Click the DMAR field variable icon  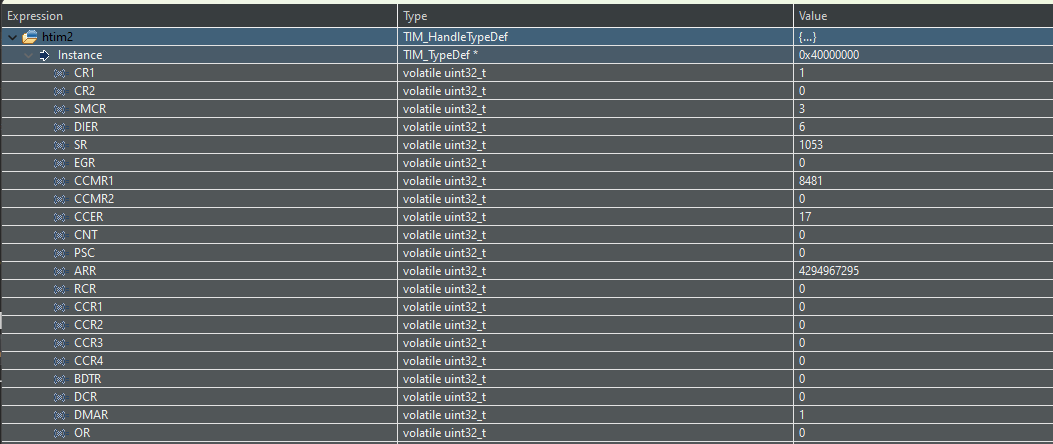60,415
